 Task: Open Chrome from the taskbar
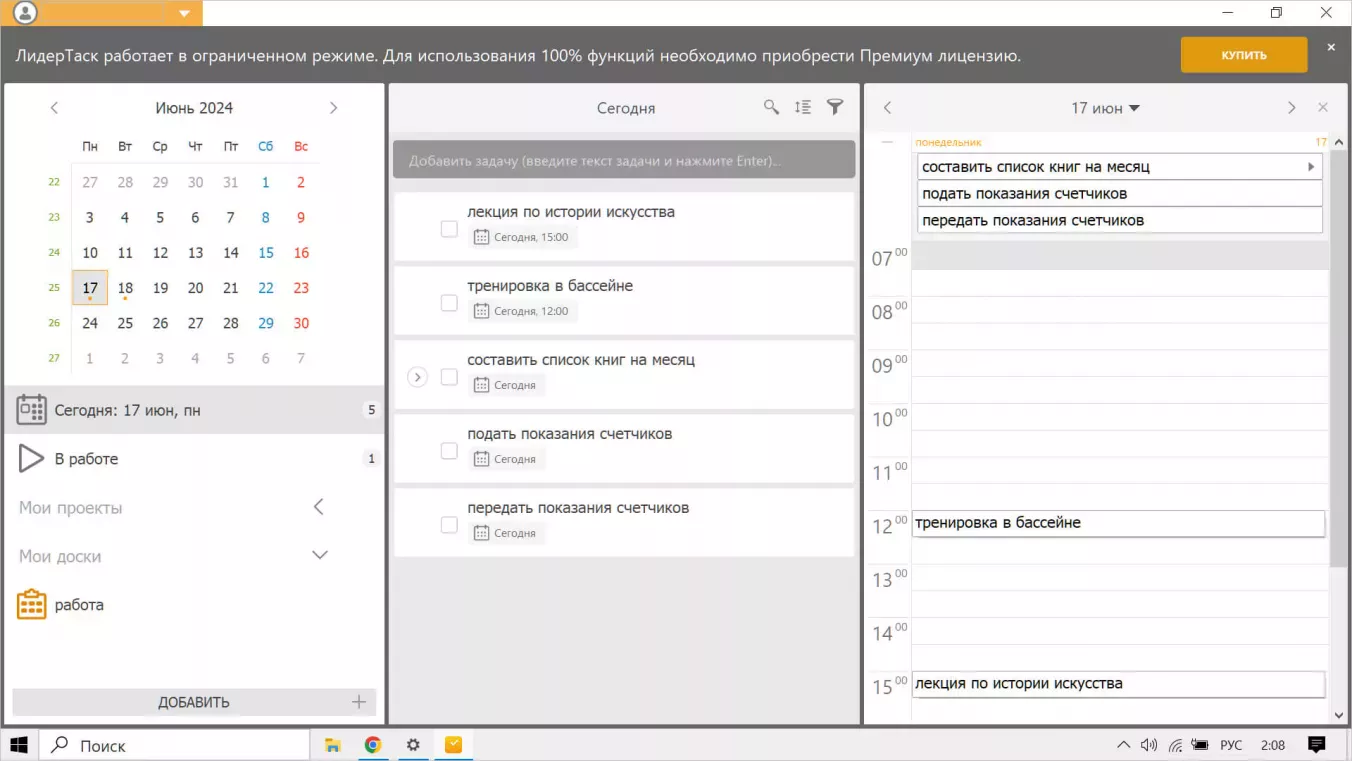coord(373,745)
